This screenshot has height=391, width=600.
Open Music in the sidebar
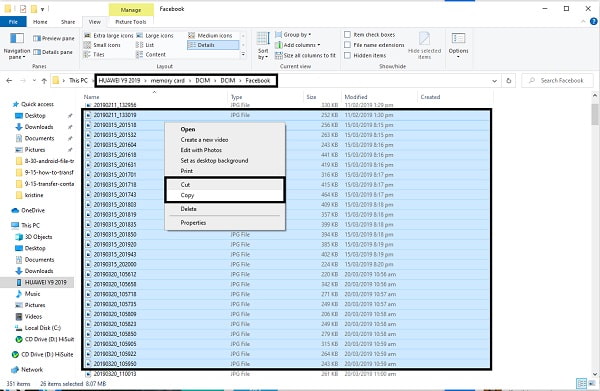pos(28,294)
